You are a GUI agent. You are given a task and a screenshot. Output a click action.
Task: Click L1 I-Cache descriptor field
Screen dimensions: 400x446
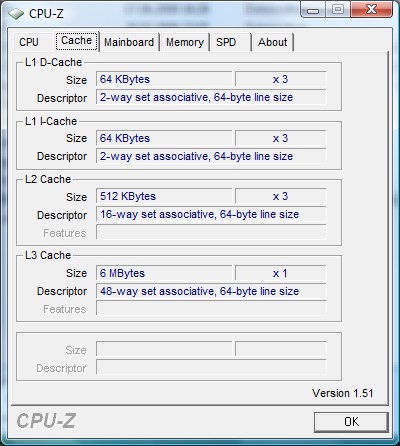click(211, 156)
